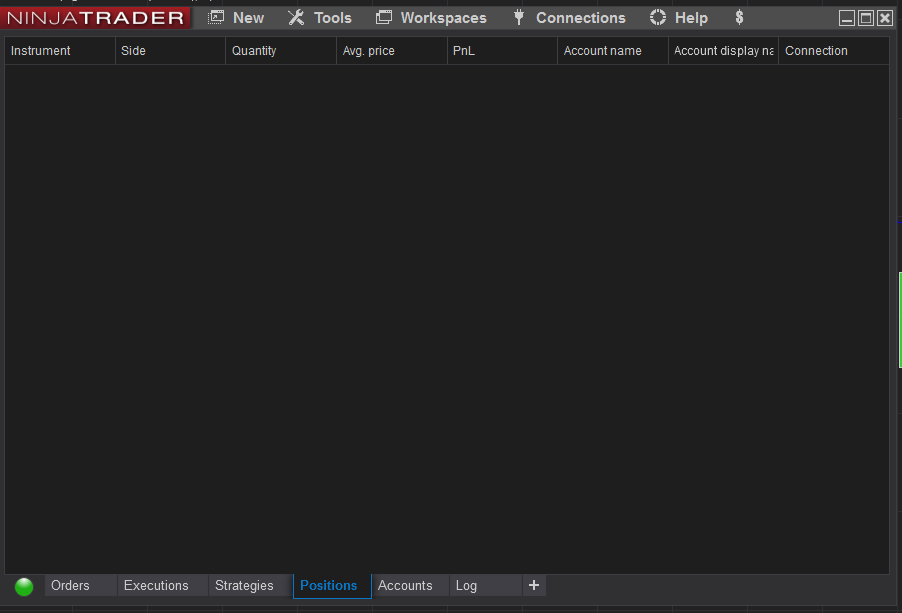Sort by PnL column header
Image resolution: width=902 pixels, height=613 pixels.
502,51
